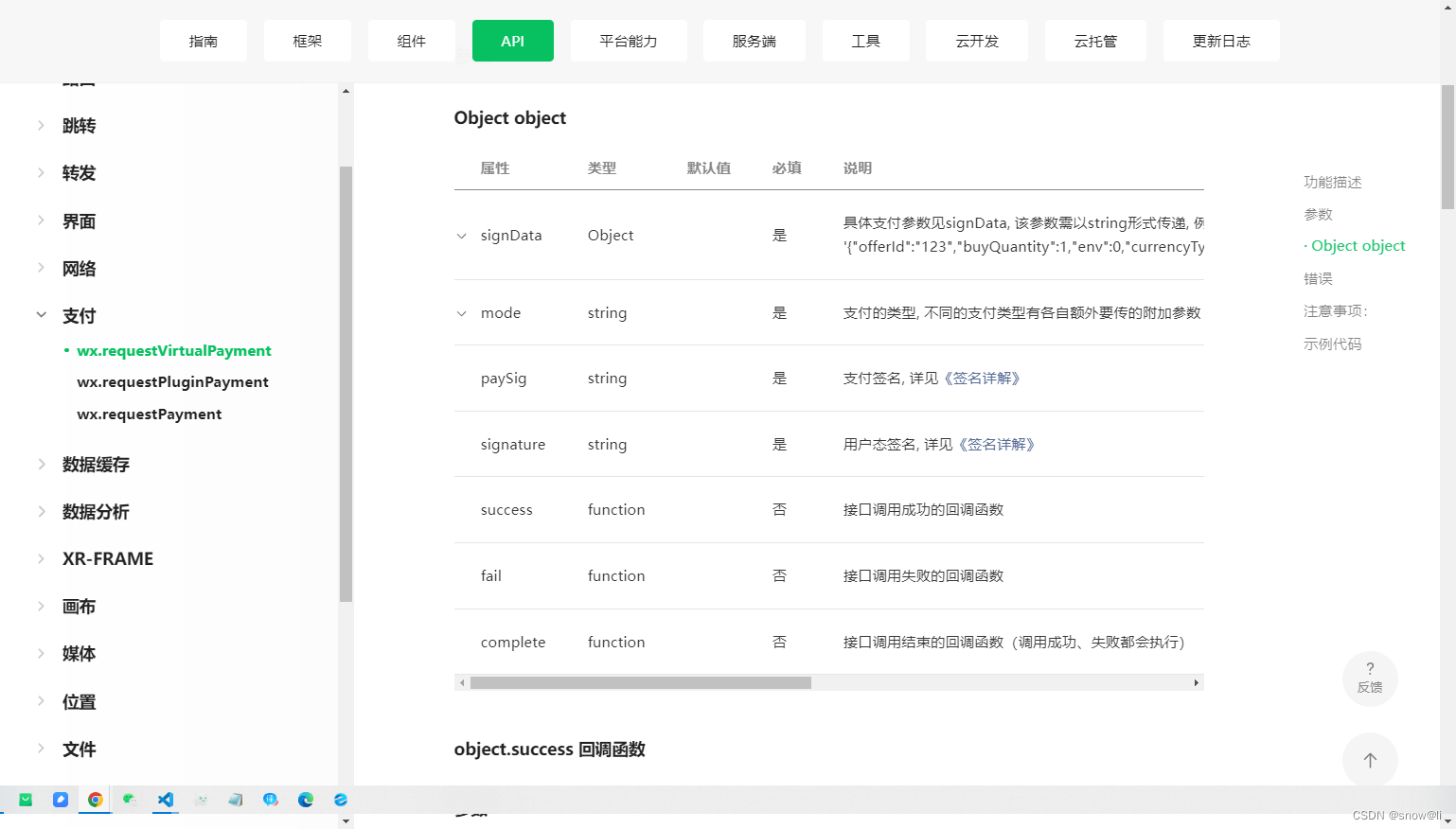Click the 说明 column header
The height and width of the screenshot is (829, 1456).
tap(858, 168)
